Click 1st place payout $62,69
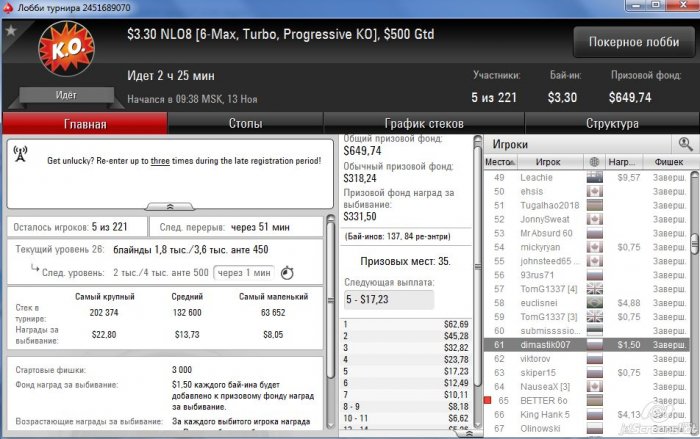700x439 pixels. (456, 324)
